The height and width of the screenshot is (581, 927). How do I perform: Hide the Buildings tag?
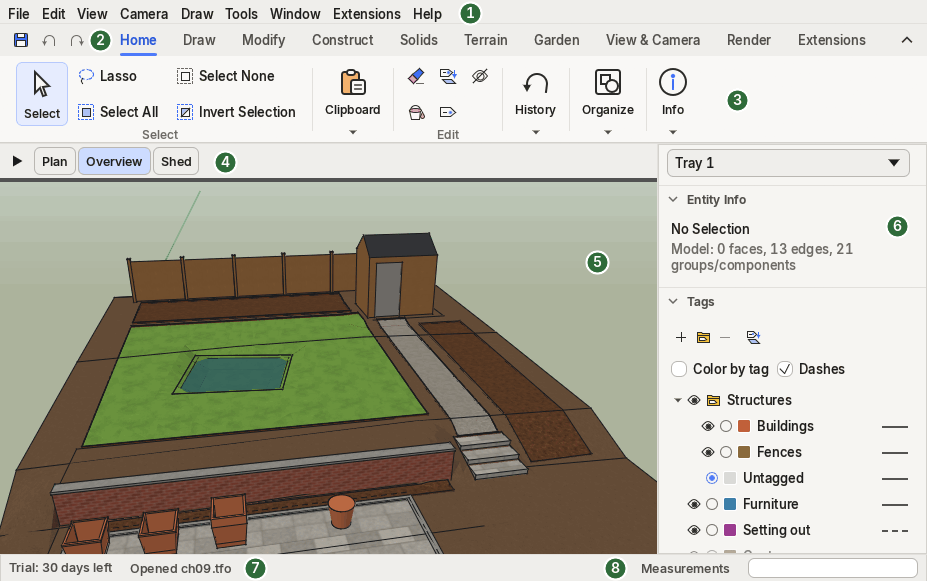coord(708,426)
